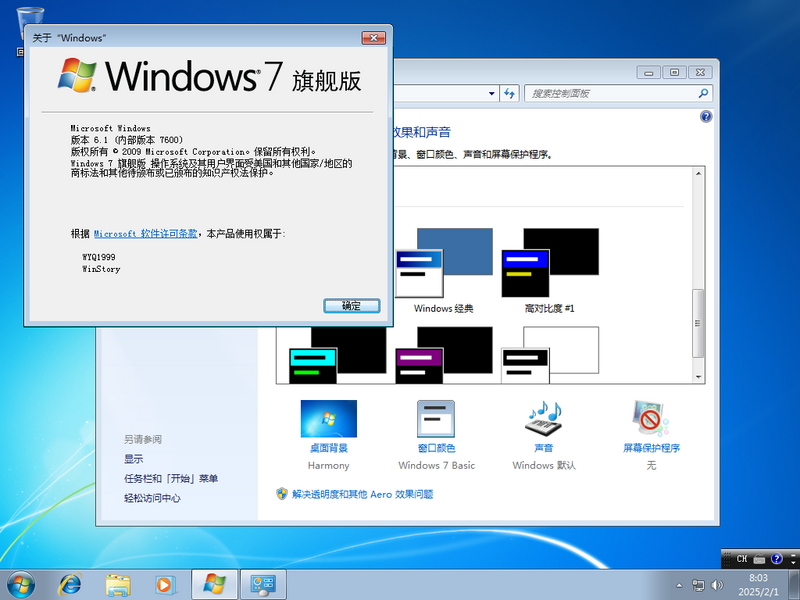Click the shield icon beside Aero troubleshooting
800x600 pixels.
[x=282, y=493]
